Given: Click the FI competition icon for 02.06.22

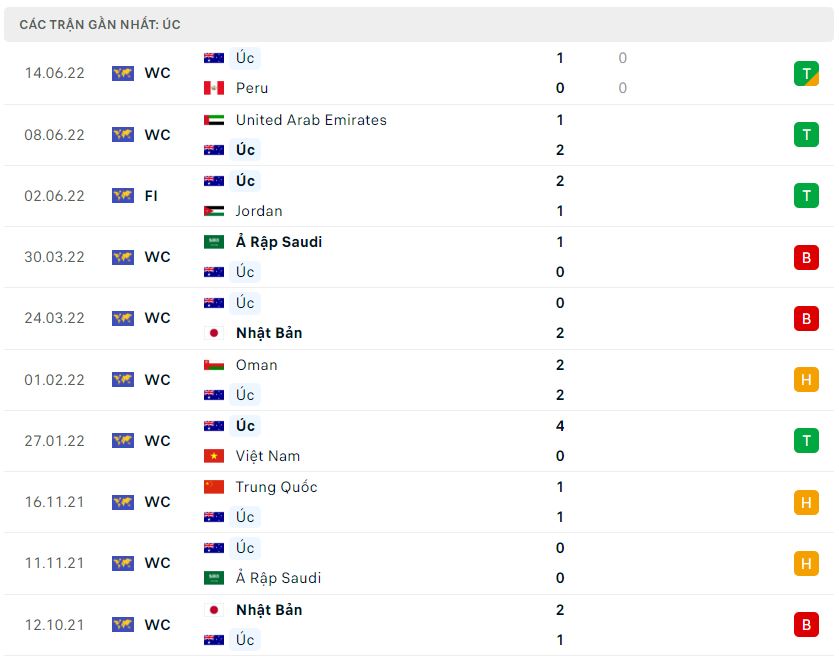Looking at the screenshot, I should (x=123, y=196).
